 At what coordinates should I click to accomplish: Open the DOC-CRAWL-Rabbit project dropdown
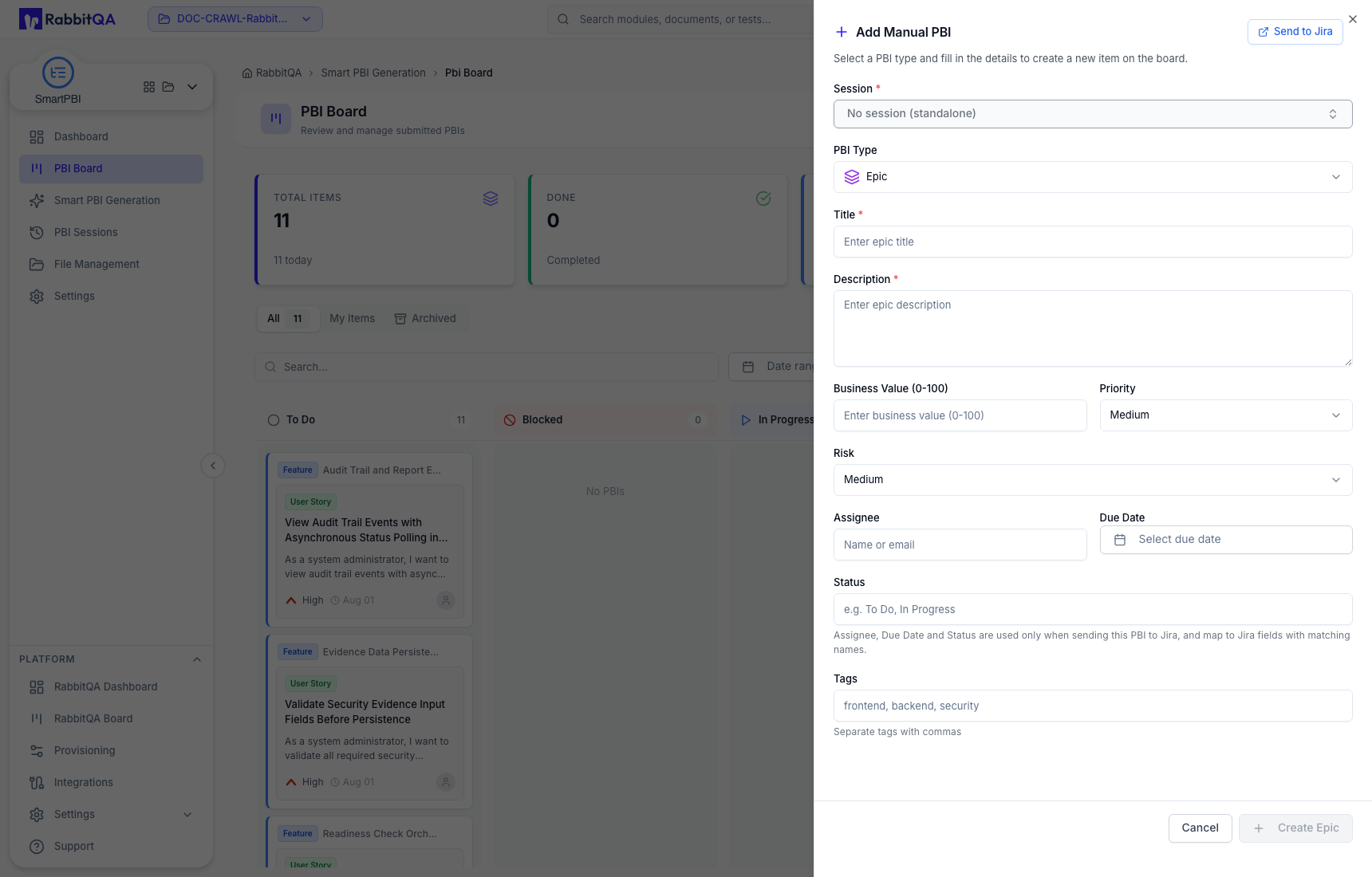235,19
